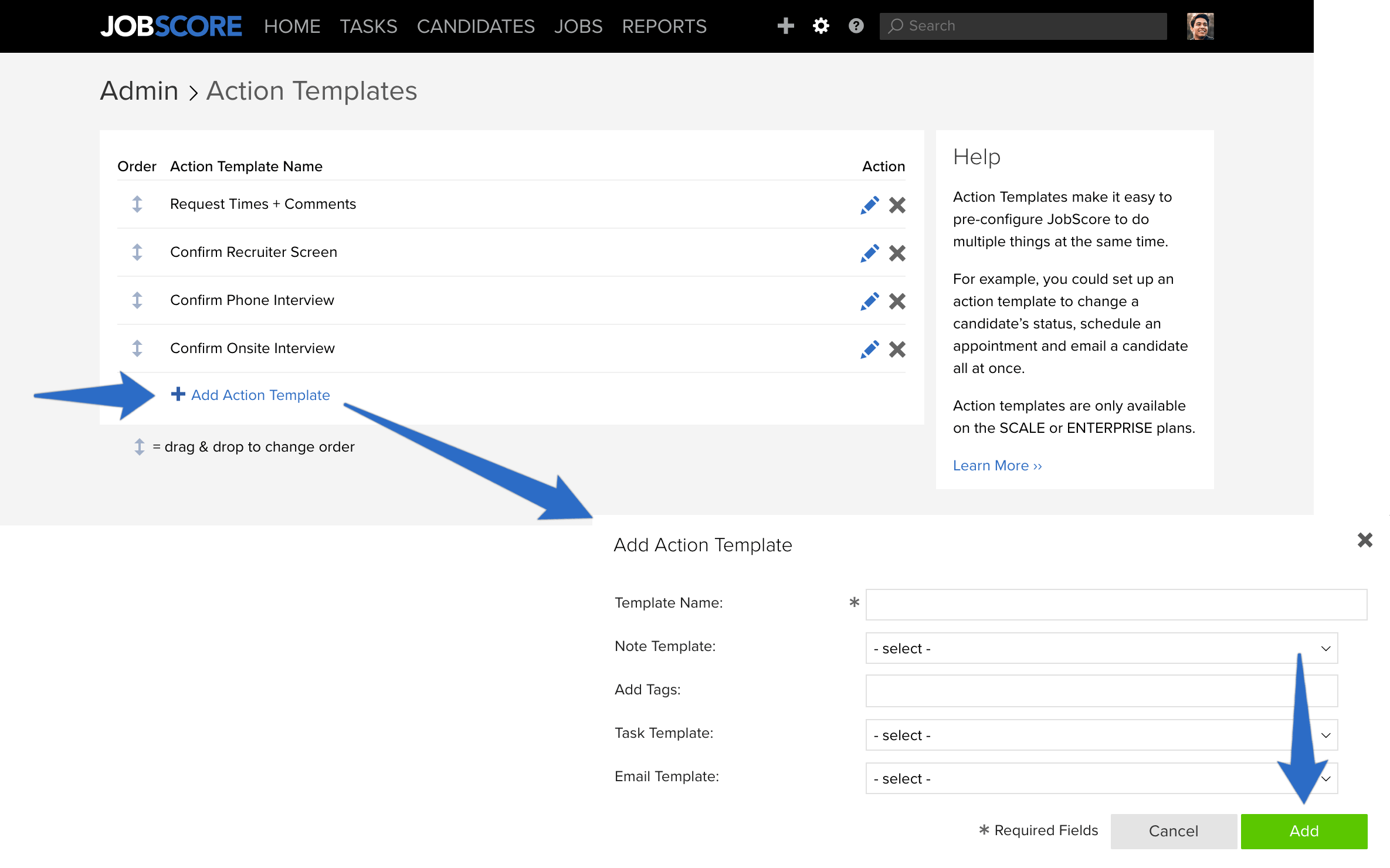This screenshot has width=1390, height=868.
Task: Click the plus add icon in header
Action: point(785,26)
